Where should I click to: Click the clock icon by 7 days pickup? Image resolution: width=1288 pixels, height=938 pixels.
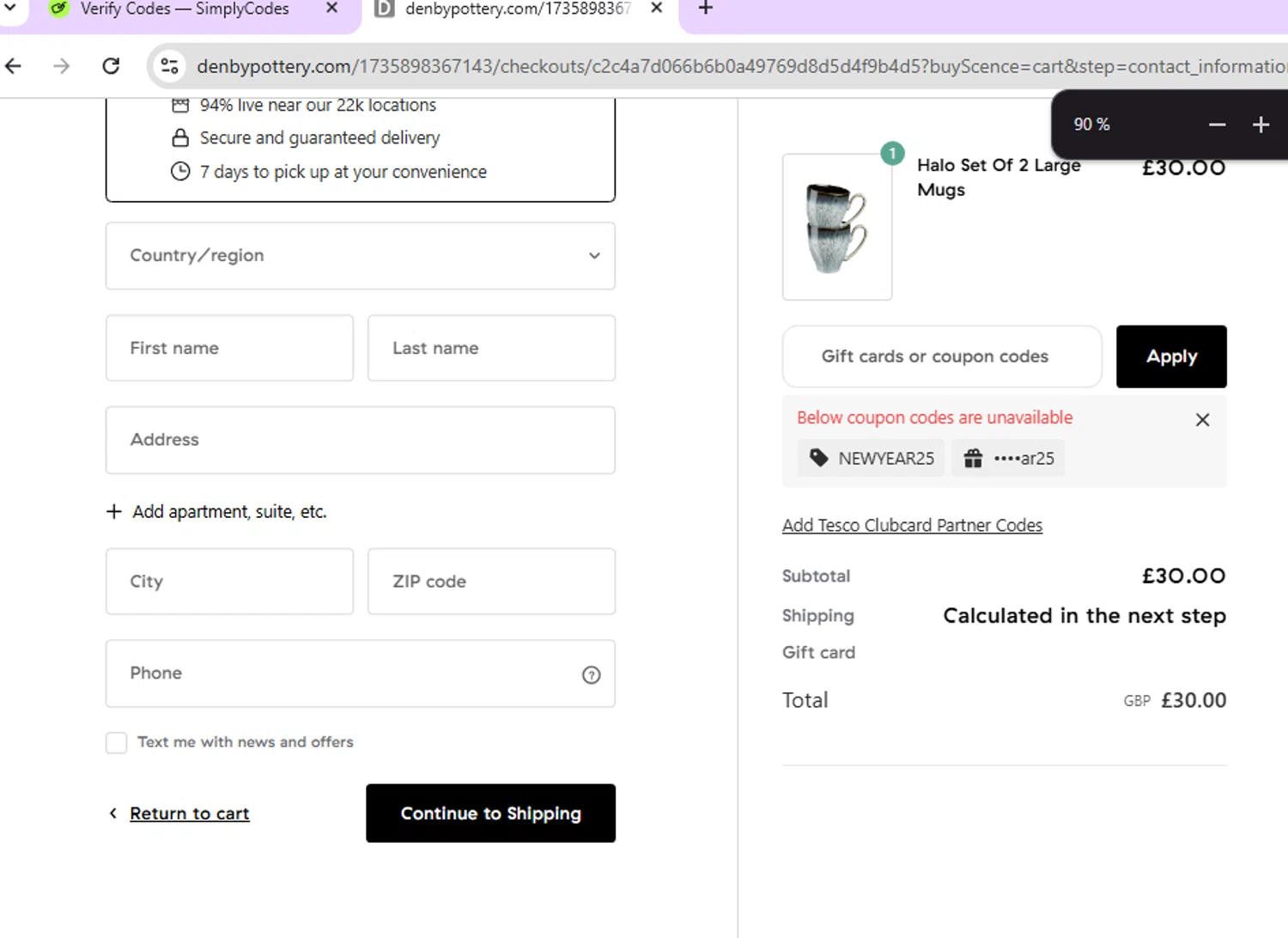coord(180,172)
